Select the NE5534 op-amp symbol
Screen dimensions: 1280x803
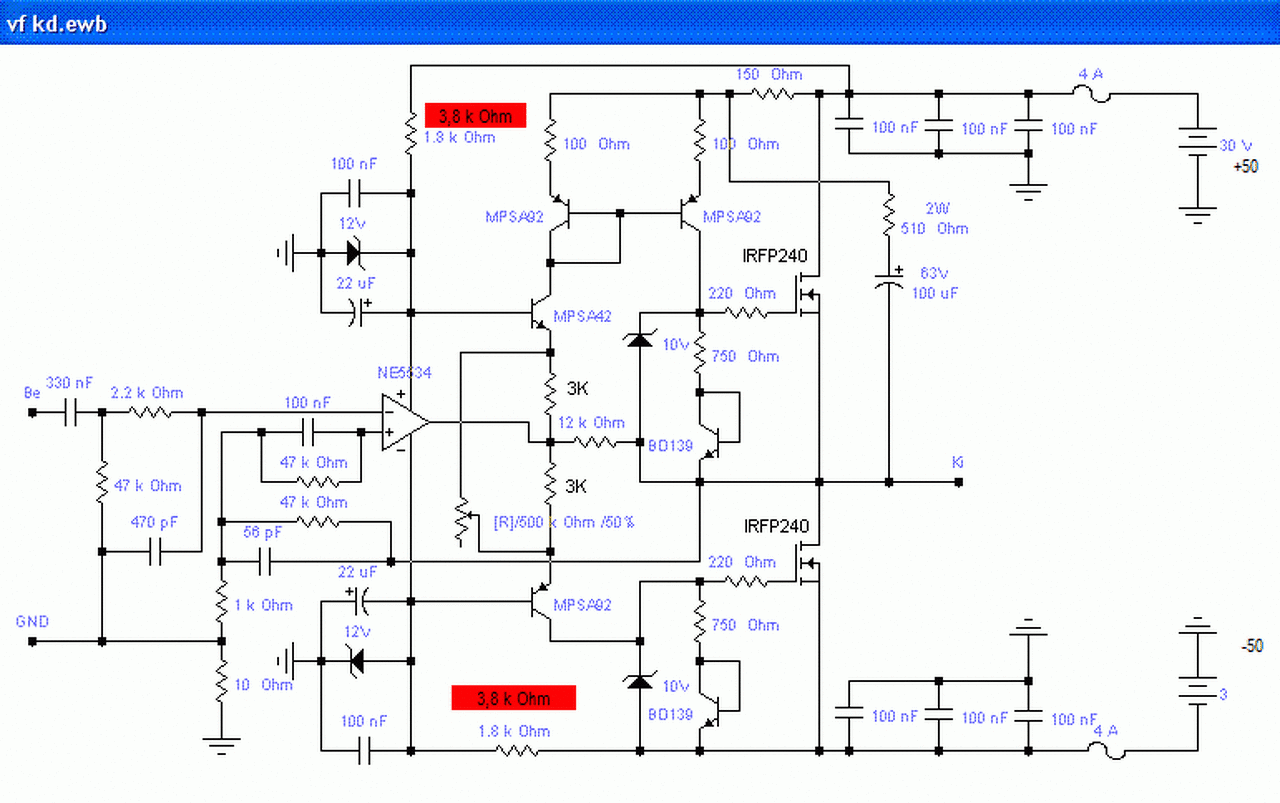point(405,422)
